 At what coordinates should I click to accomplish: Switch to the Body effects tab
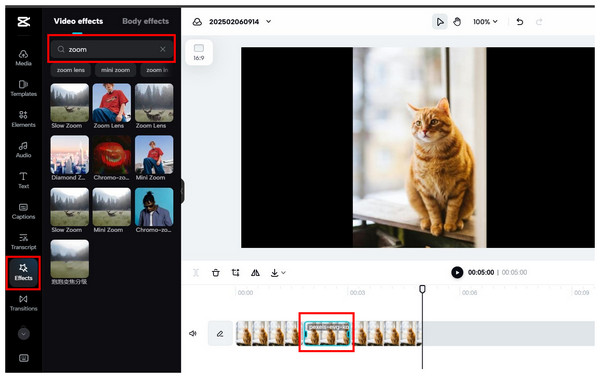[x=145, y=21]
